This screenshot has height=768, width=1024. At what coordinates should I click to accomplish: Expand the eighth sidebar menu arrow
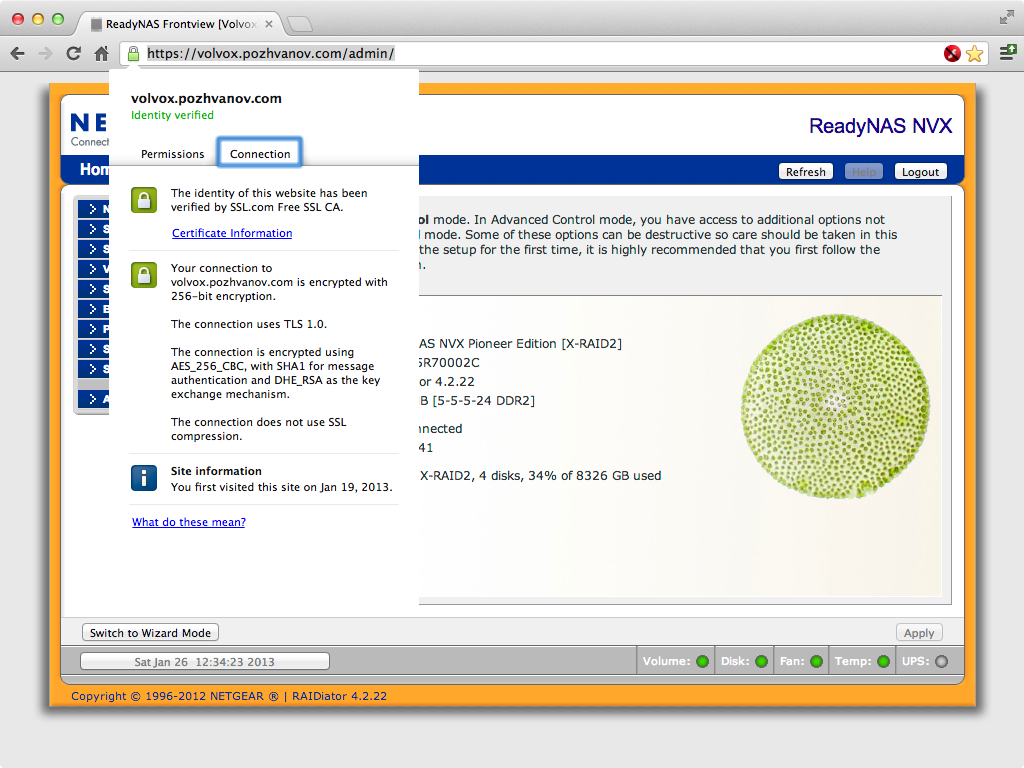[x=93, y=349]
